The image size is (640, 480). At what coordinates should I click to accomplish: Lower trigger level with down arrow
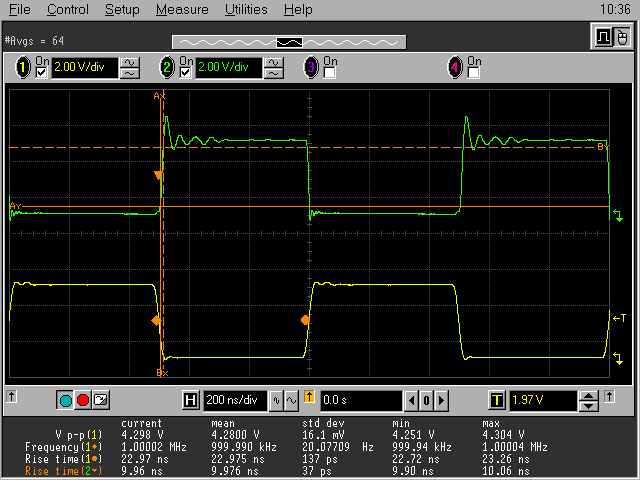click(x=588, y=406)
